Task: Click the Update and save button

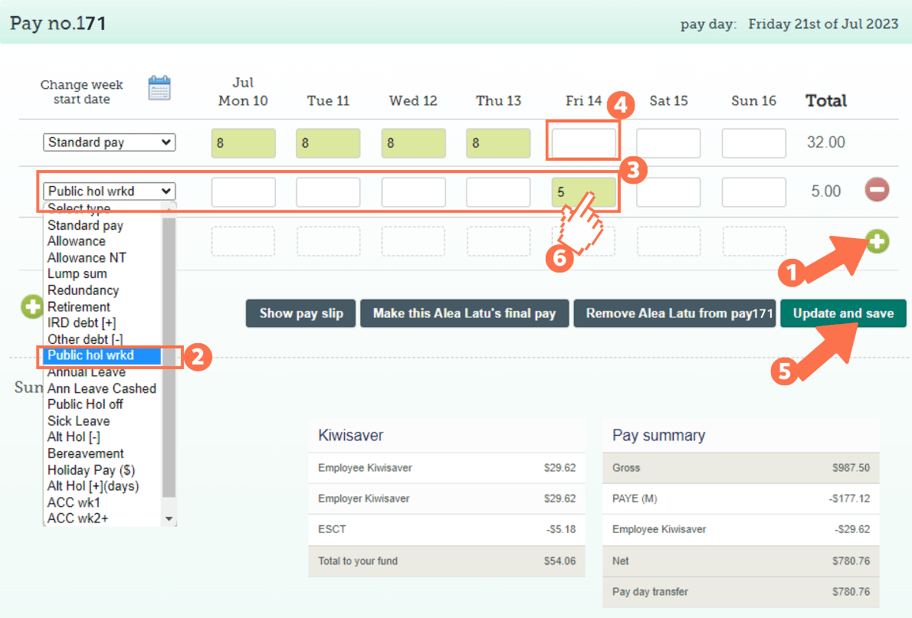Action: pos(843,313)
